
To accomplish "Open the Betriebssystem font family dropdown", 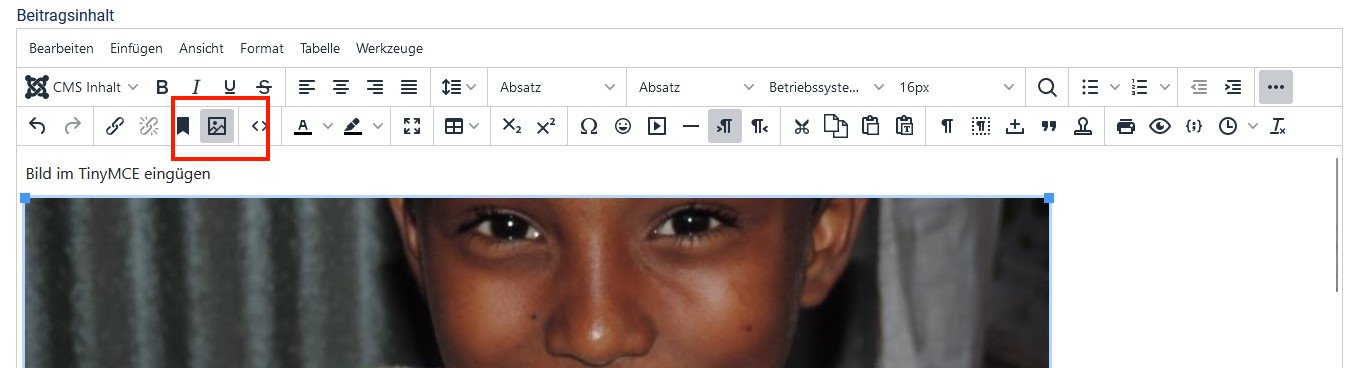I will tap(827, 87).
